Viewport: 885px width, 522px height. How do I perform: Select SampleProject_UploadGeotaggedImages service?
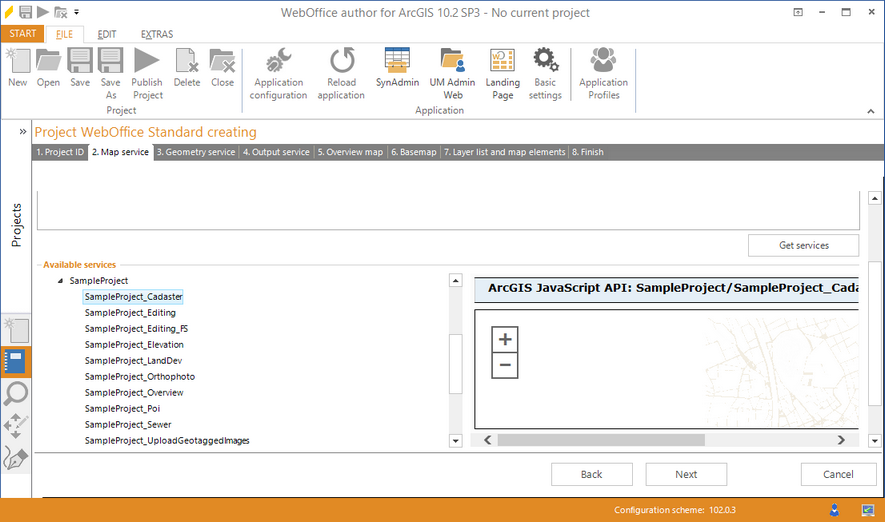point(167,441)
